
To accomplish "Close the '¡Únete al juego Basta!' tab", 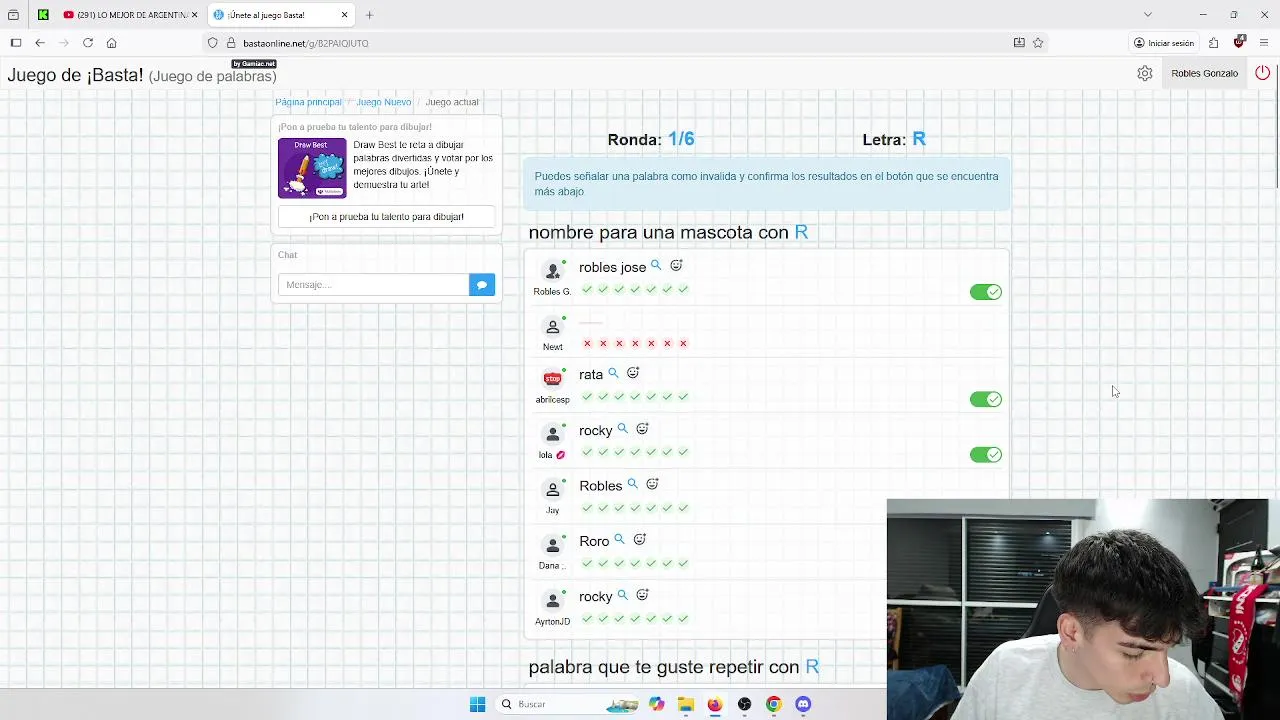I will (x=345, y=15).
